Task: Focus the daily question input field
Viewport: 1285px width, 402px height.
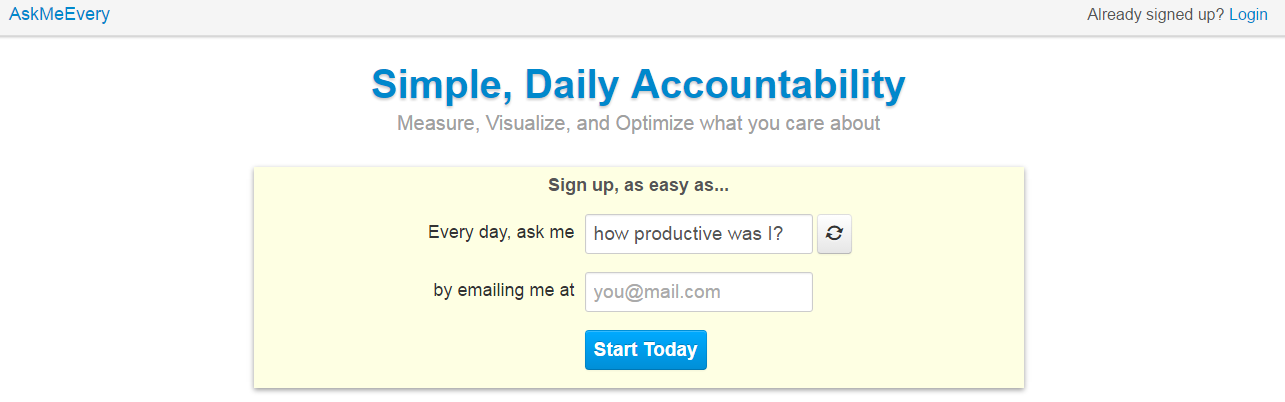Action: [699, 234]
